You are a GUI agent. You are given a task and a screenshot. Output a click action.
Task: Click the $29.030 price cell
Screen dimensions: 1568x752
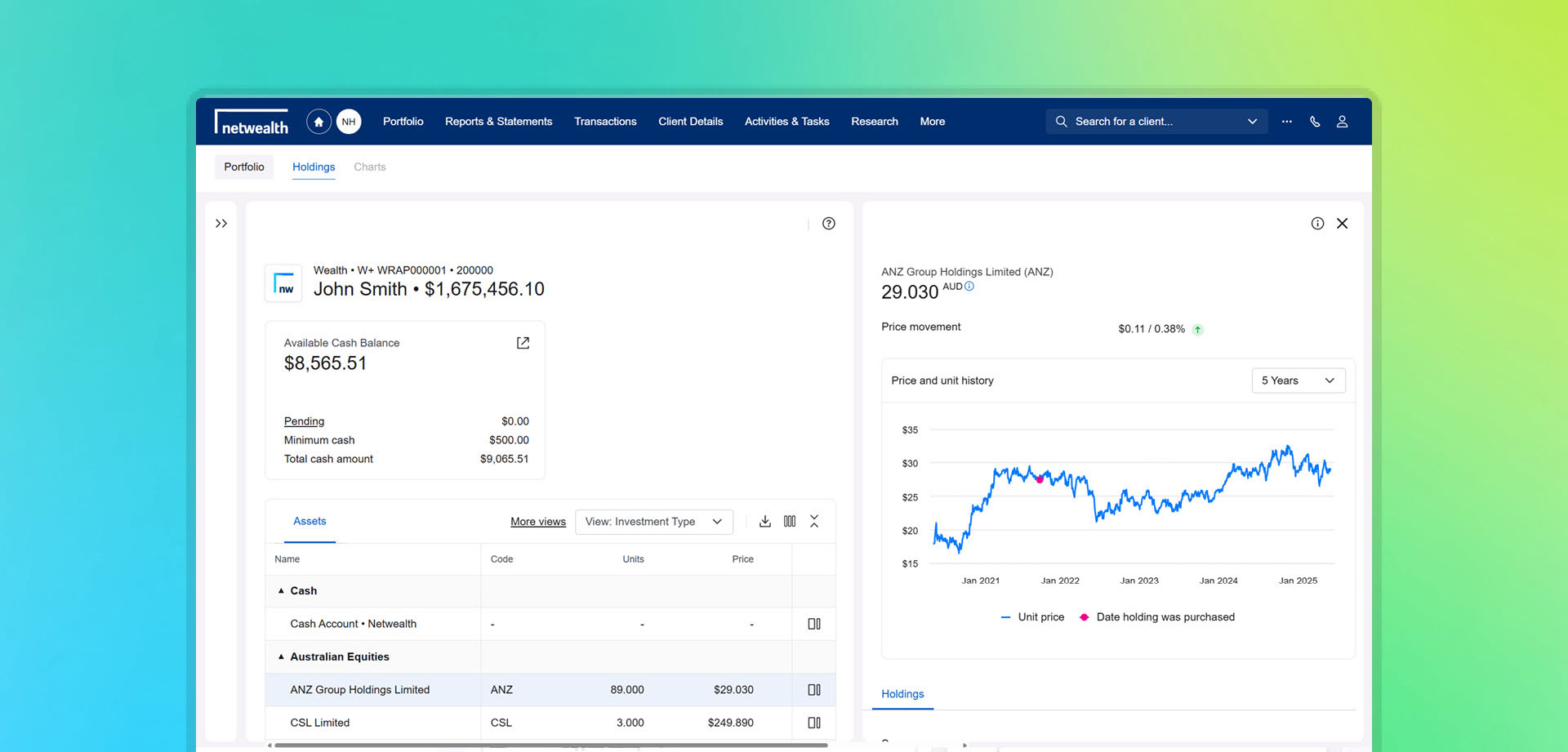coord(733,691)
